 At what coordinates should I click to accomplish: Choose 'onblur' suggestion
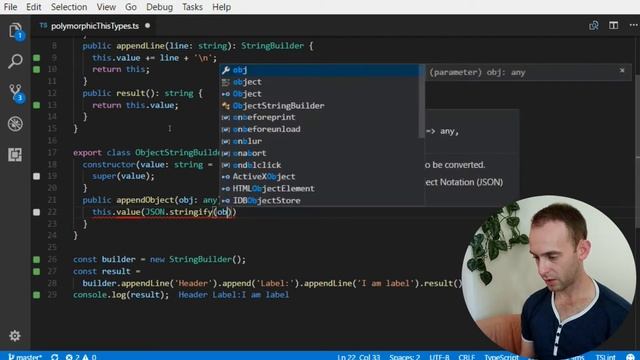coord(320,141)
